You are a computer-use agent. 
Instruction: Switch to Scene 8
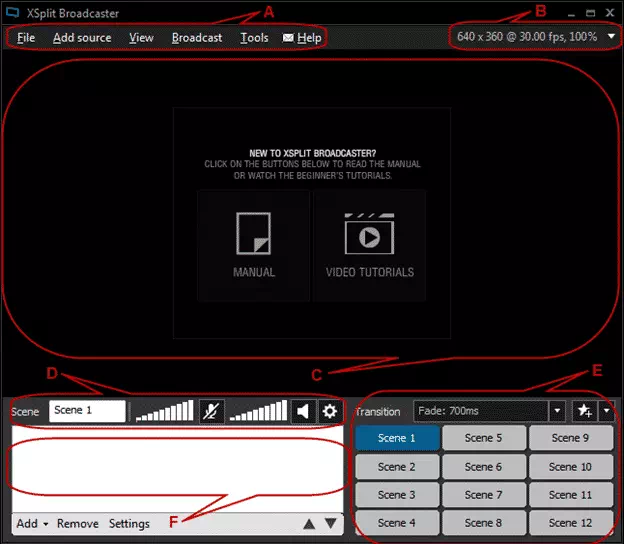[x=484, y=523]
